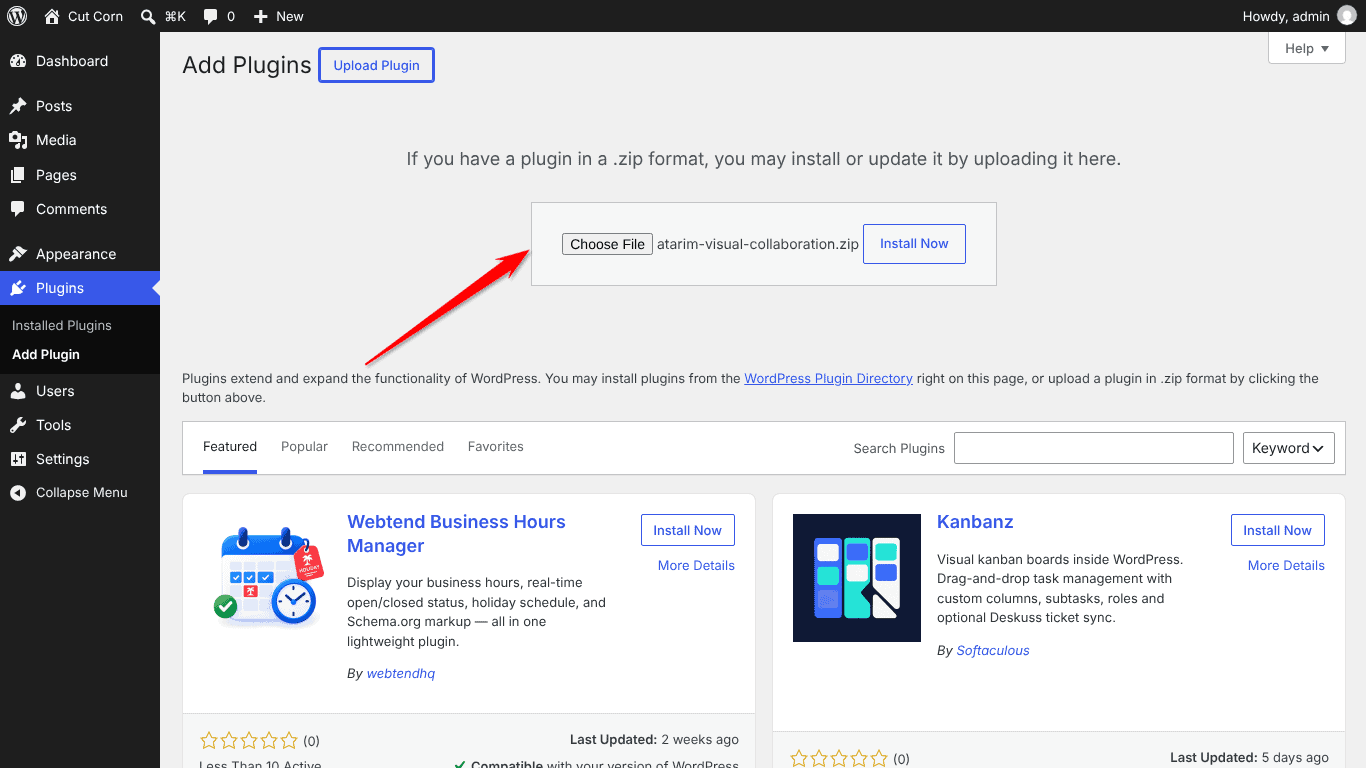The image size is (1366, 768).
Task: Switch to the Favorites tab
Action: click(x=496, y=447)
